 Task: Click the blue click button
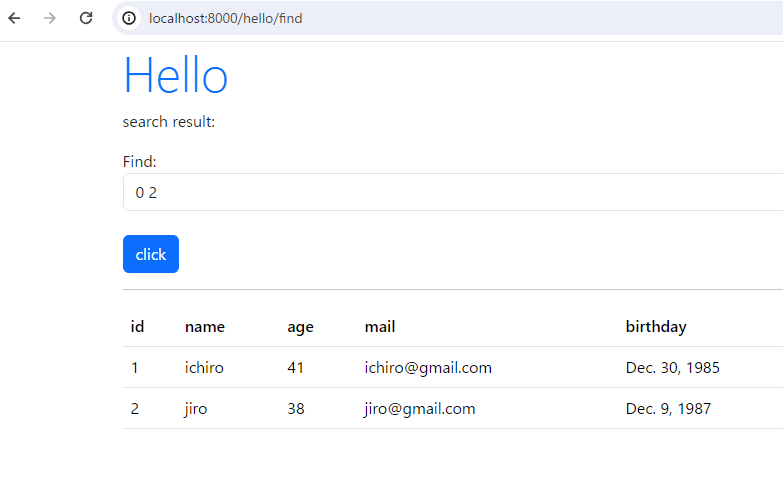pos(151,254)
